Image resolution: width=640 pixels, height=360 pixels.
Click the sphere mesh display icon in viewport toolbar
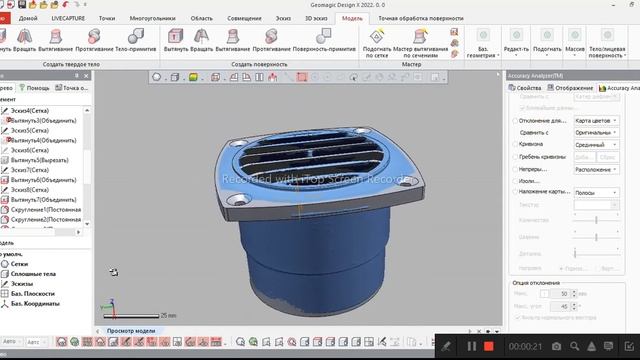(x=156, y=77)
